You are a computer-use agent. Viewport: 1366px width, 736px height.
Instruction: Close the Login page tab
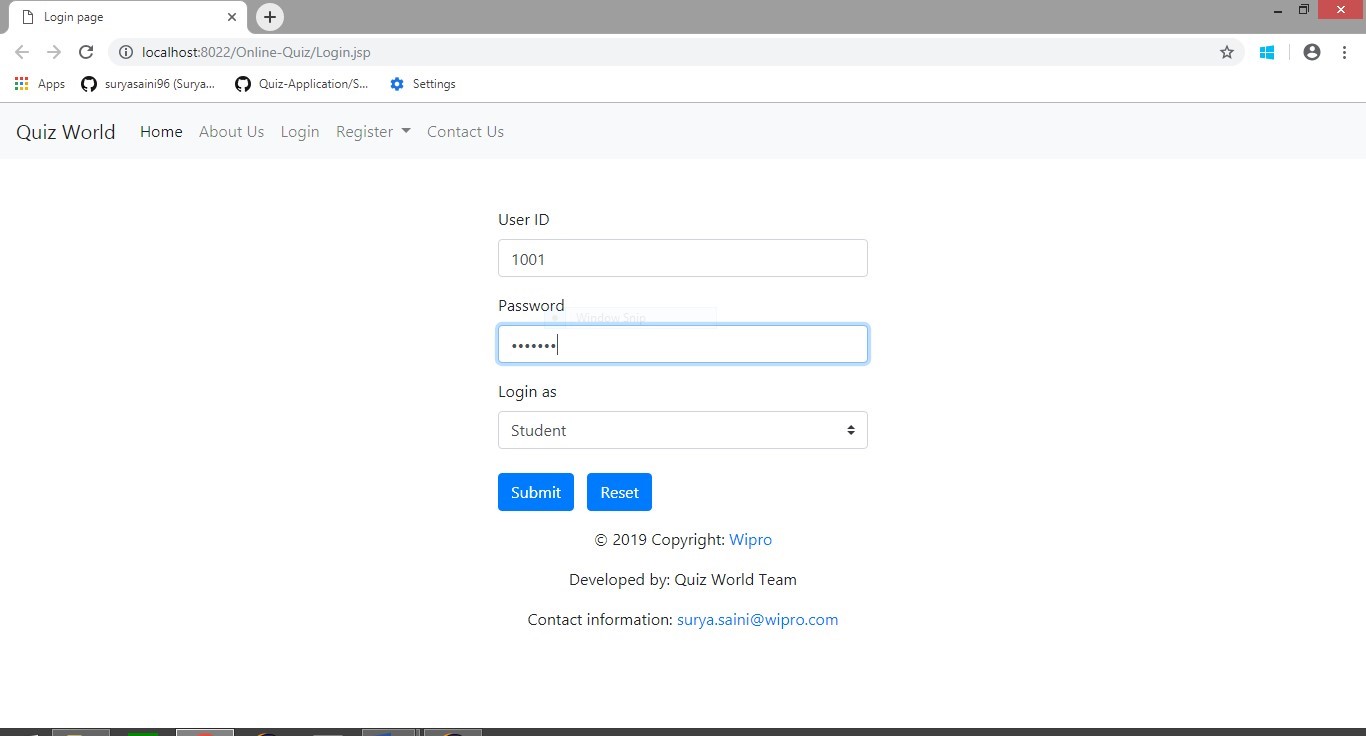click(x=232, y=17)
